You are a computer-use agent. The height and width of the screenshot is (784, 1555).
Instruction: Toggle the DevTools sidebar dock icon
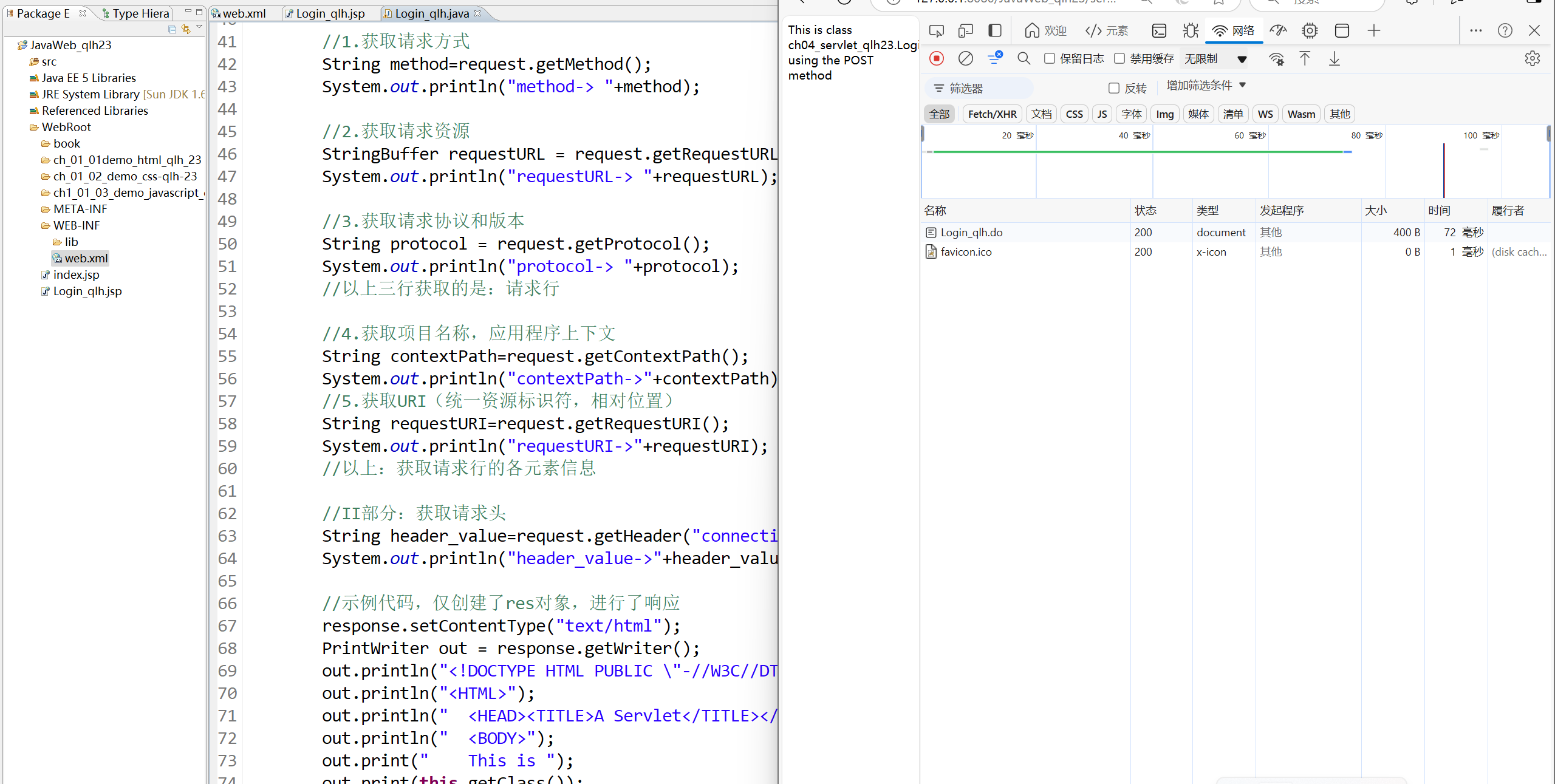(x=994, y=30)
